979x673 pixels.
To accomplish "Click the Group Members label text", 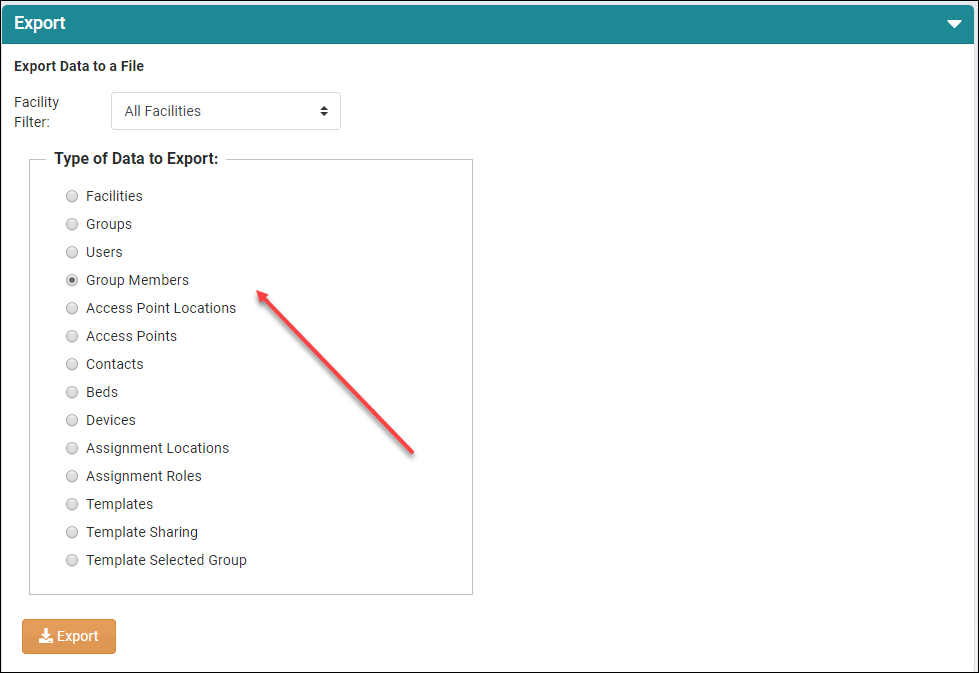I will point(137,280).
